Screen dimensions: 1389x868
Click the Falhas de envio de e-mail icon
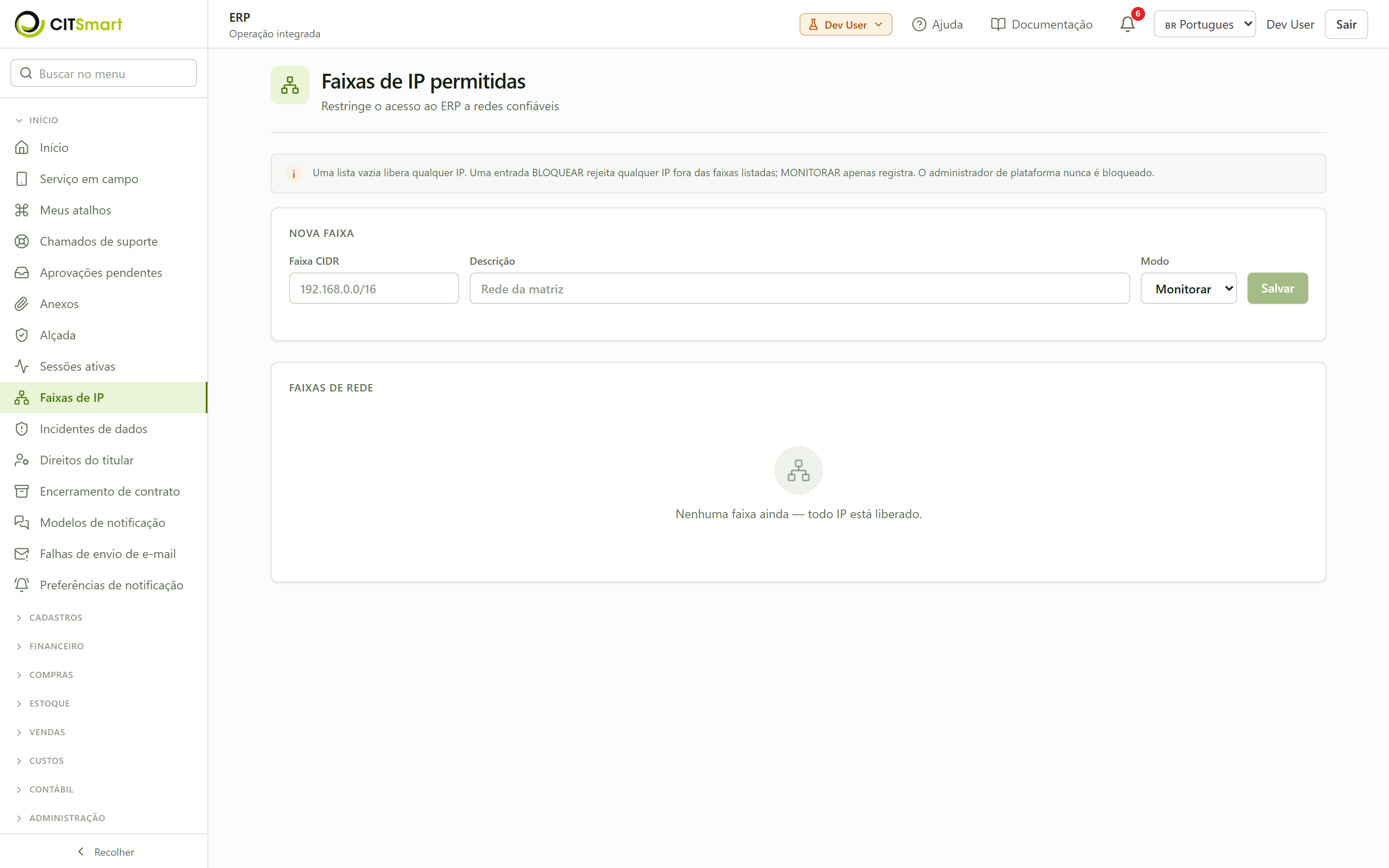22,554
